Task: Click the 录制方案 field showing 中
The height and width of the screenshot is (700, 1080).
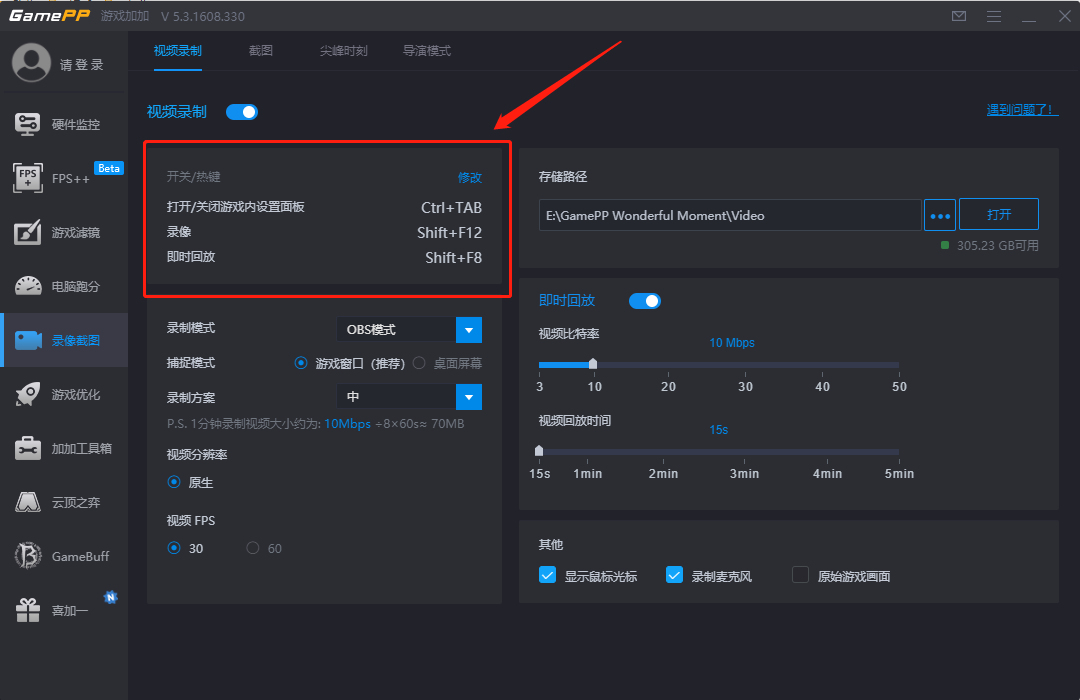Action: click(396, 397)
